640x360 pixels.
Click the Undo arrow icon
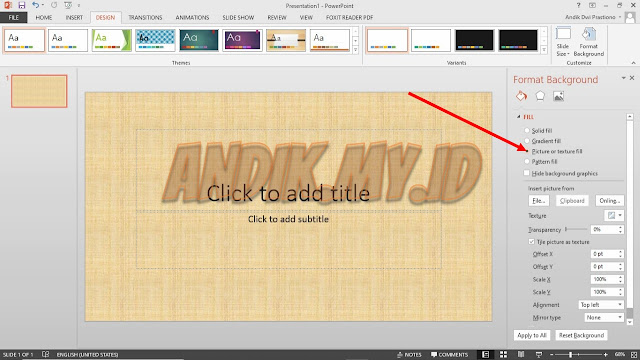click(x=36, y=5)
